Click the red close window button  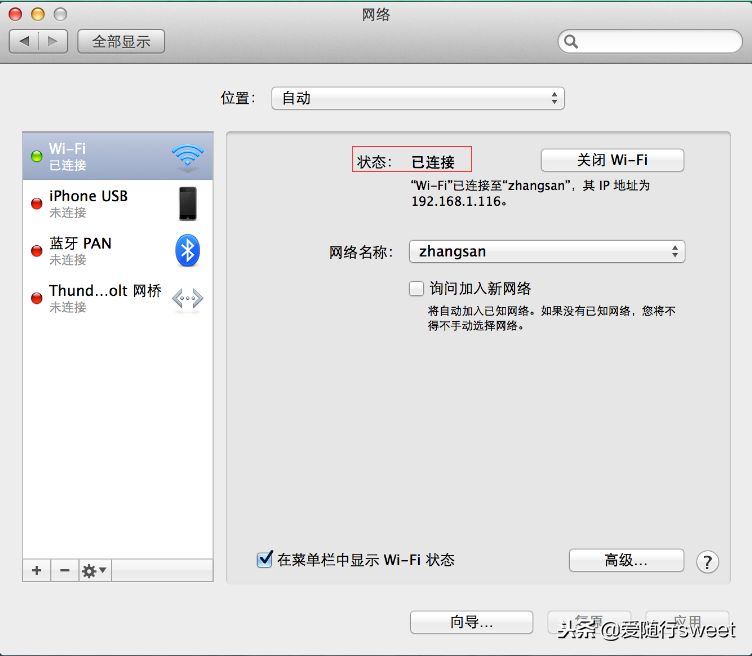tap(15, 14)
